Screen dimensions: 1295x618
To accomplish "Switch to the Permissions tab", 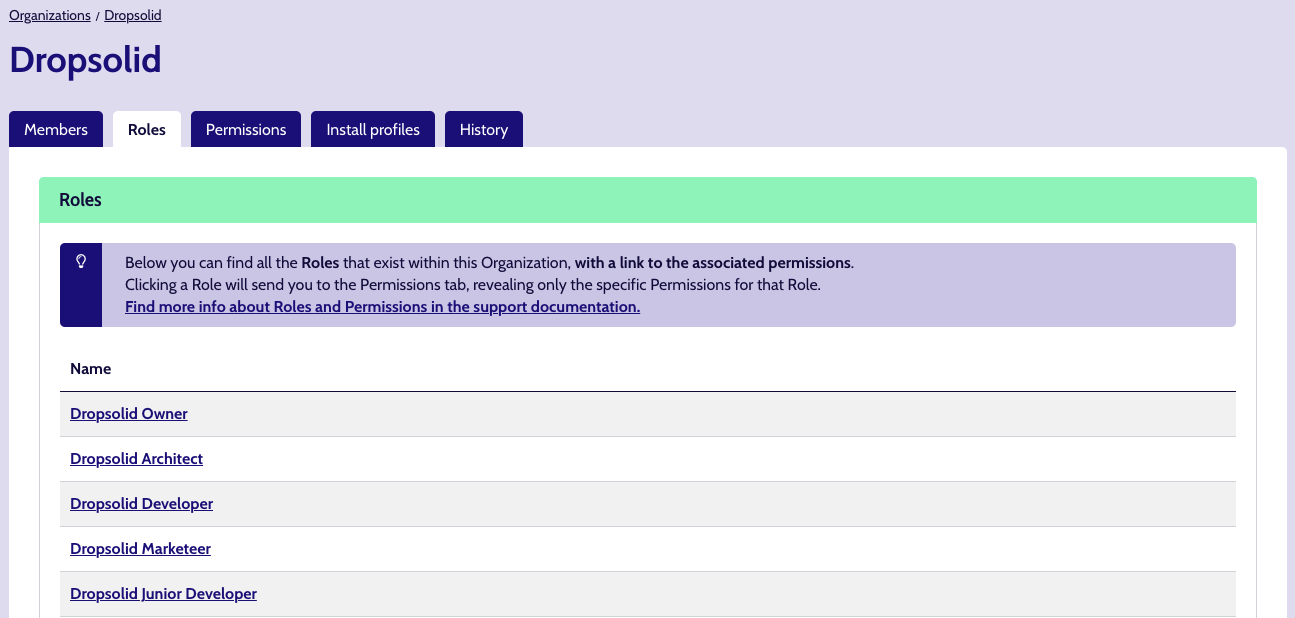I will pyautogui.click(x=246, y=129).
